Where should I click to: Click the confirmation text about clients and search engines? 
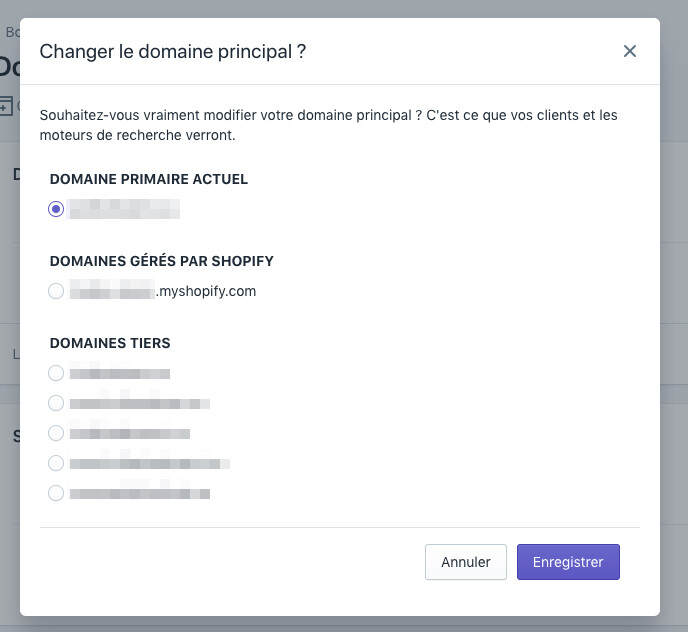(x=328, y=125)
